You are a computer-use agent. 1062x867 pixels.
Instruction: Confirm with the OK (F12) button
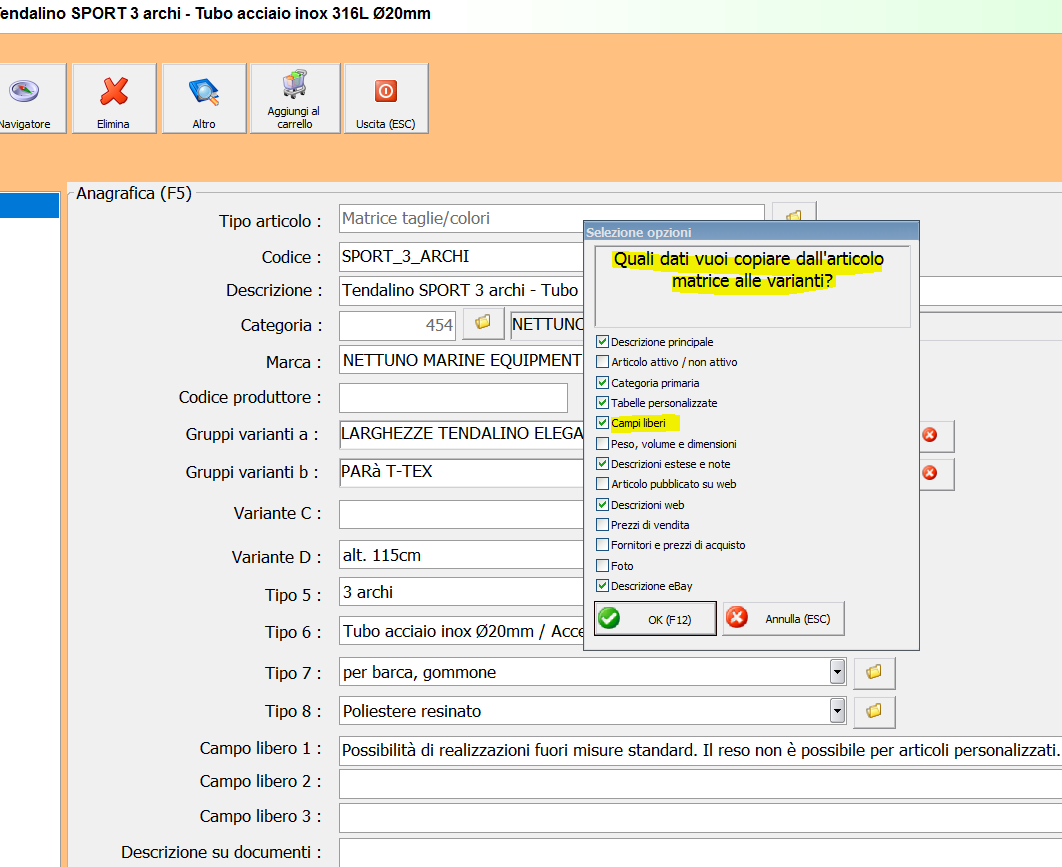coord(655,618)
